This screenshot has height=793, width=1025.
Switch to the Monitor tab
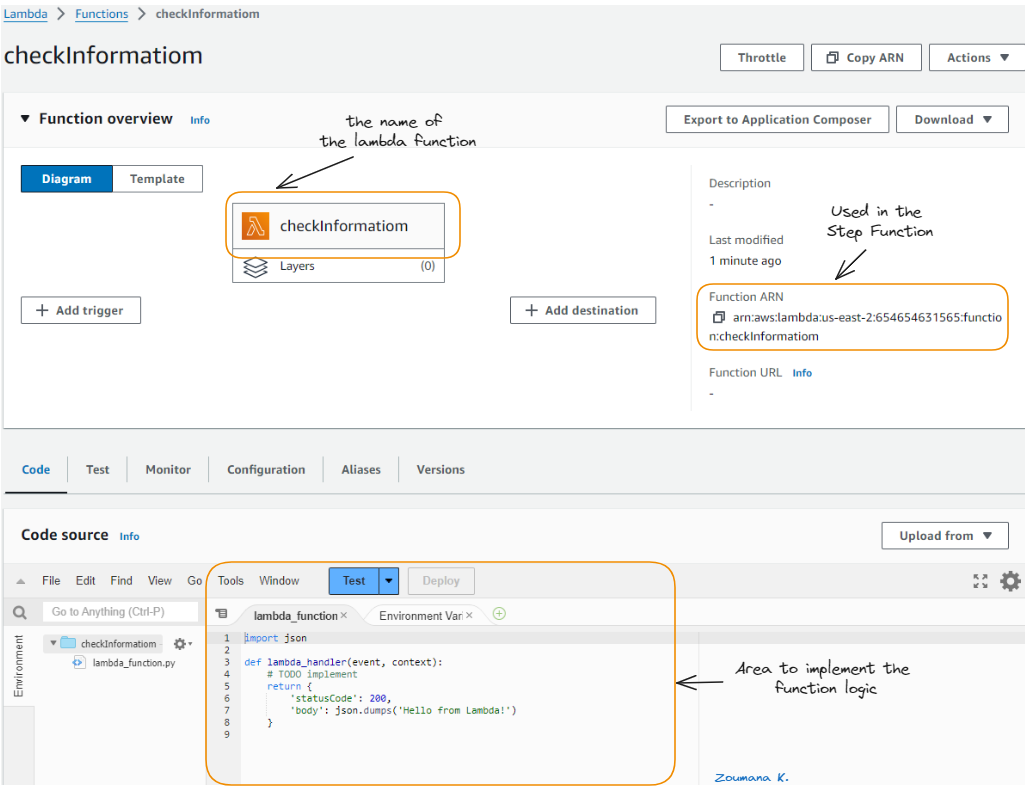pos(167,469)
